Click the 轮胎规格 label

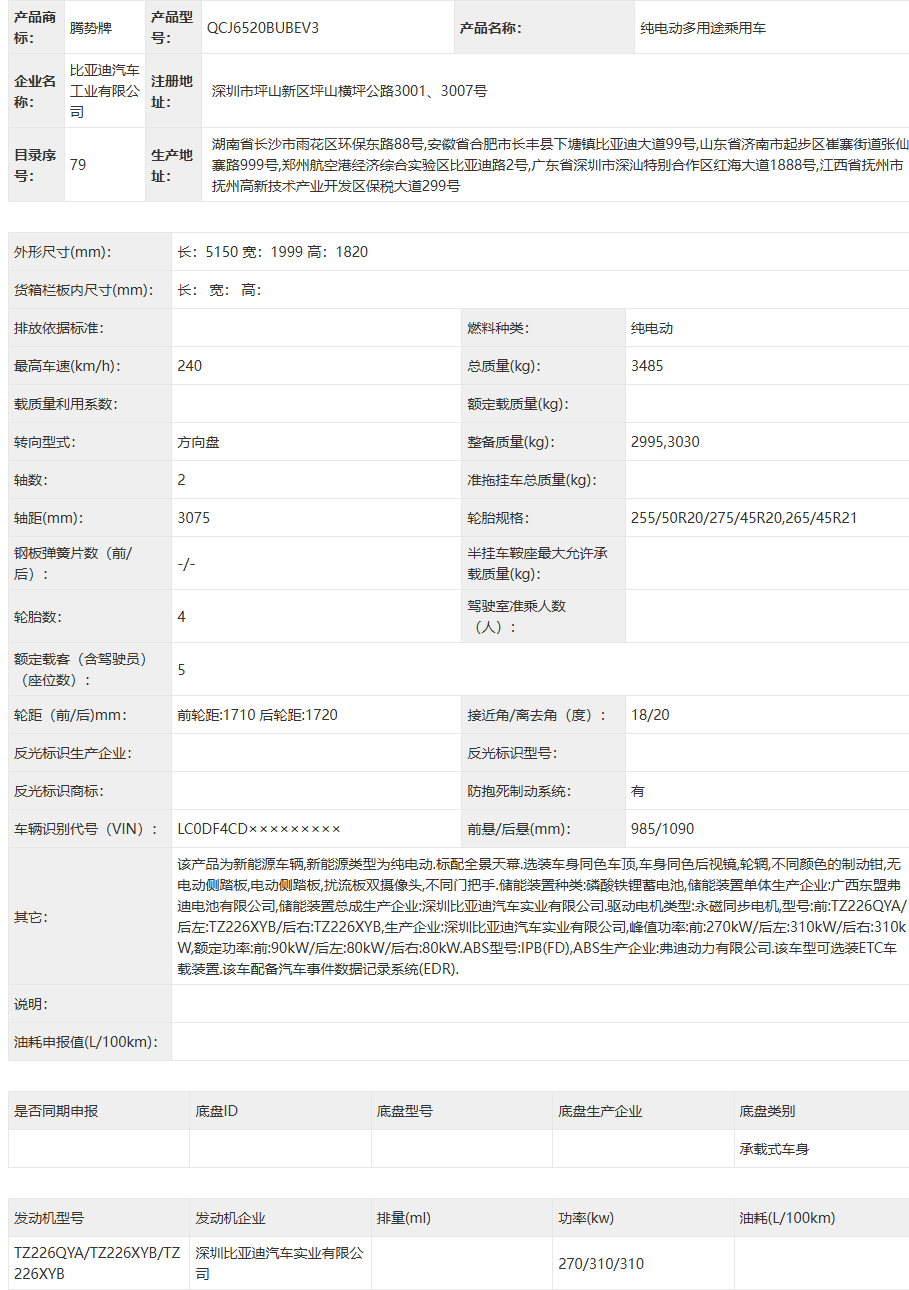498,518
